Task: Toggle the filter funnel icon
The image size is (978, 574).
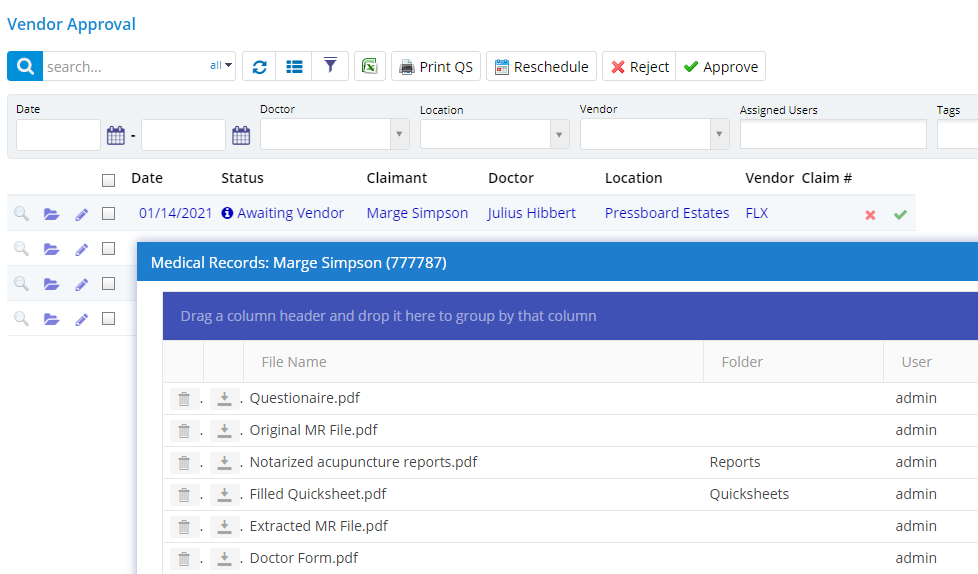Action: [330, 67]
